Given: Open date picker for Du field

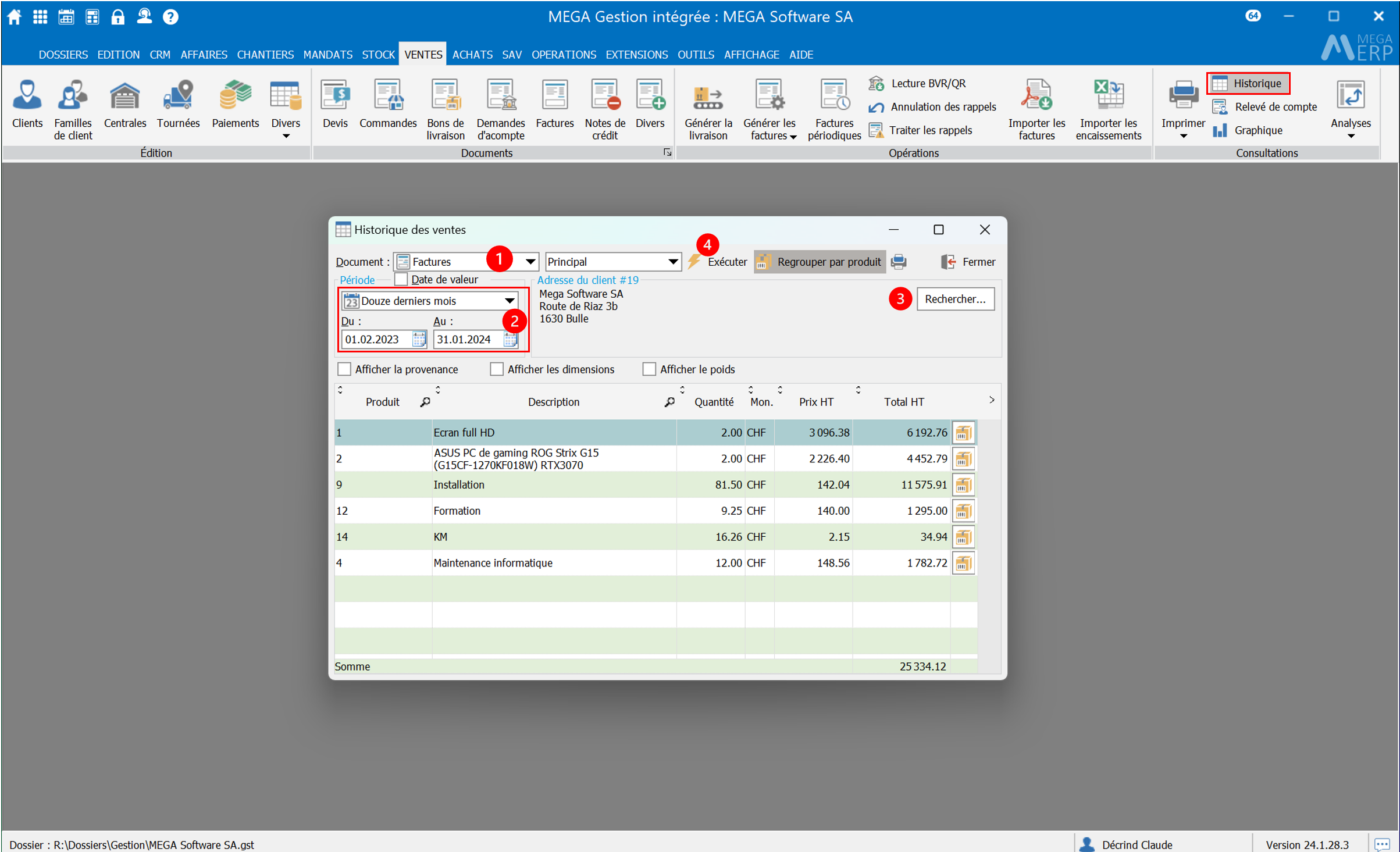Looking at the screenshot, I should [419, 339].
